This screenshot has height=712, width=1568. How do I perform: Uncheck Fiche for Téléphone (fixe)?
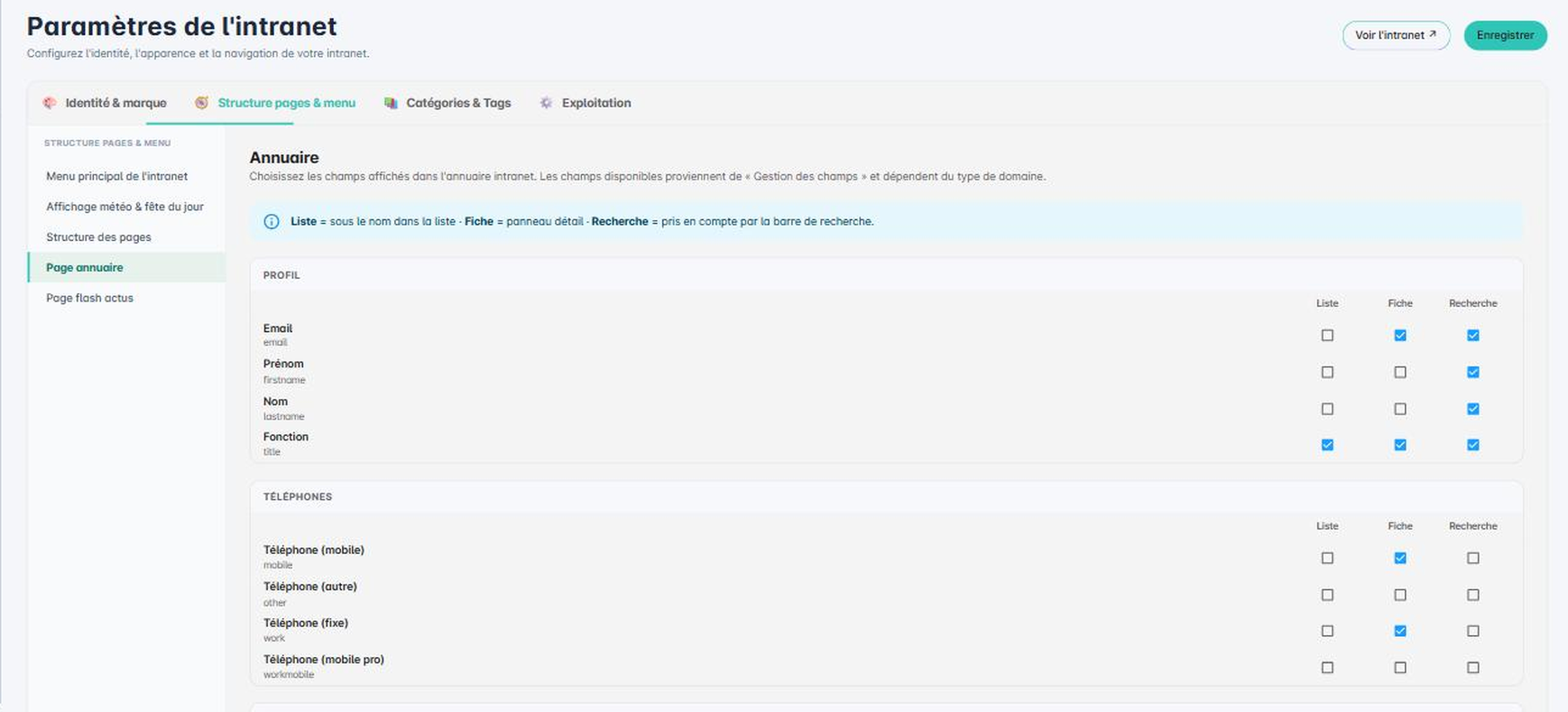pos(1400,632)
